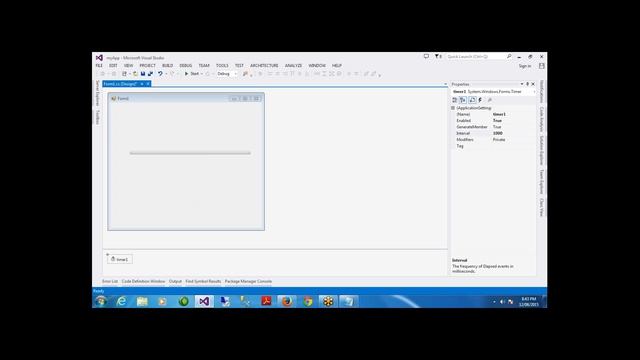Open the Solution Explorer side tab
The image size is (640, 360).
click(x=542, y=151)
